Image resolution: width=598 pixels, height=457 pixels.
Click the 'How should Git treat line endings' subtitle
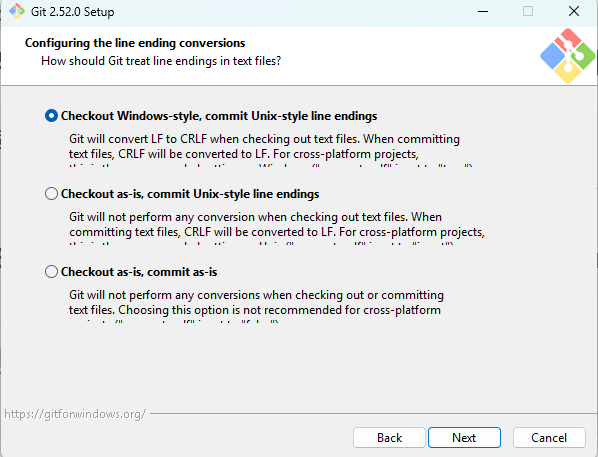click(x=161, y=61)
